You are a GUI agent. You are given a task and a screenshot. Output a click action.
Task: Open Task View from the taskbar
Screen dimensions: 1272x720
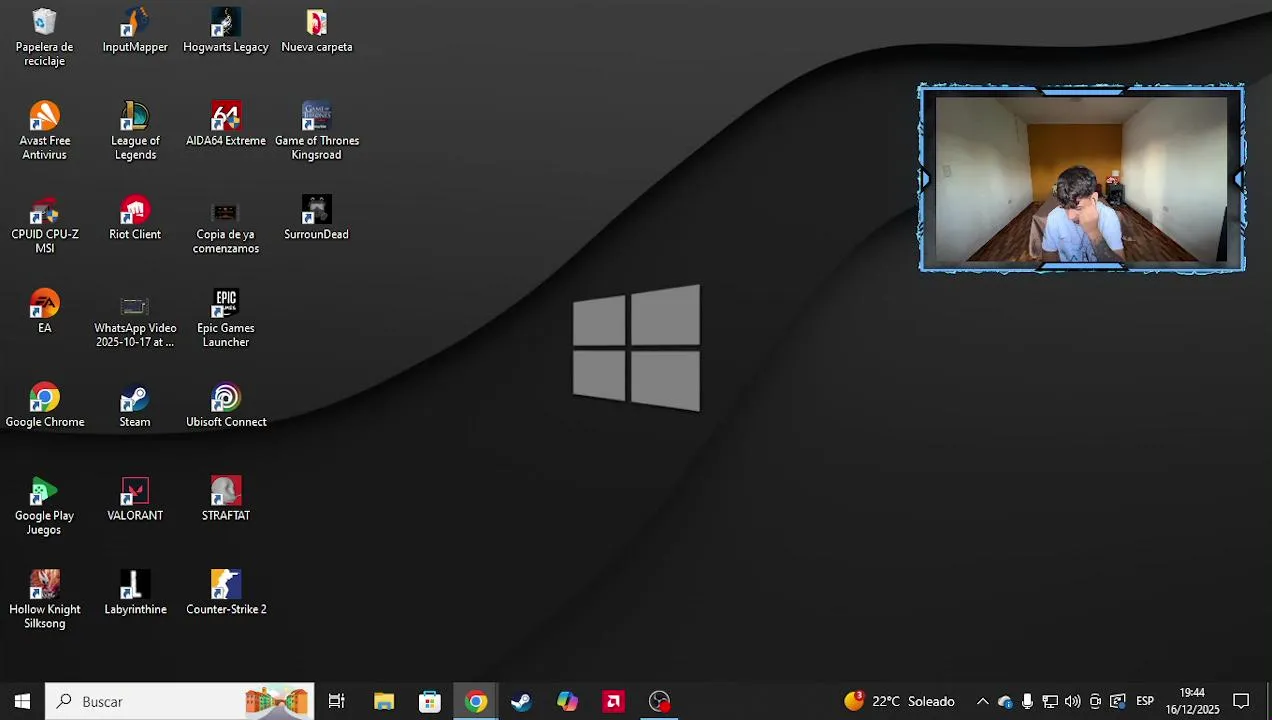point(337,701)
